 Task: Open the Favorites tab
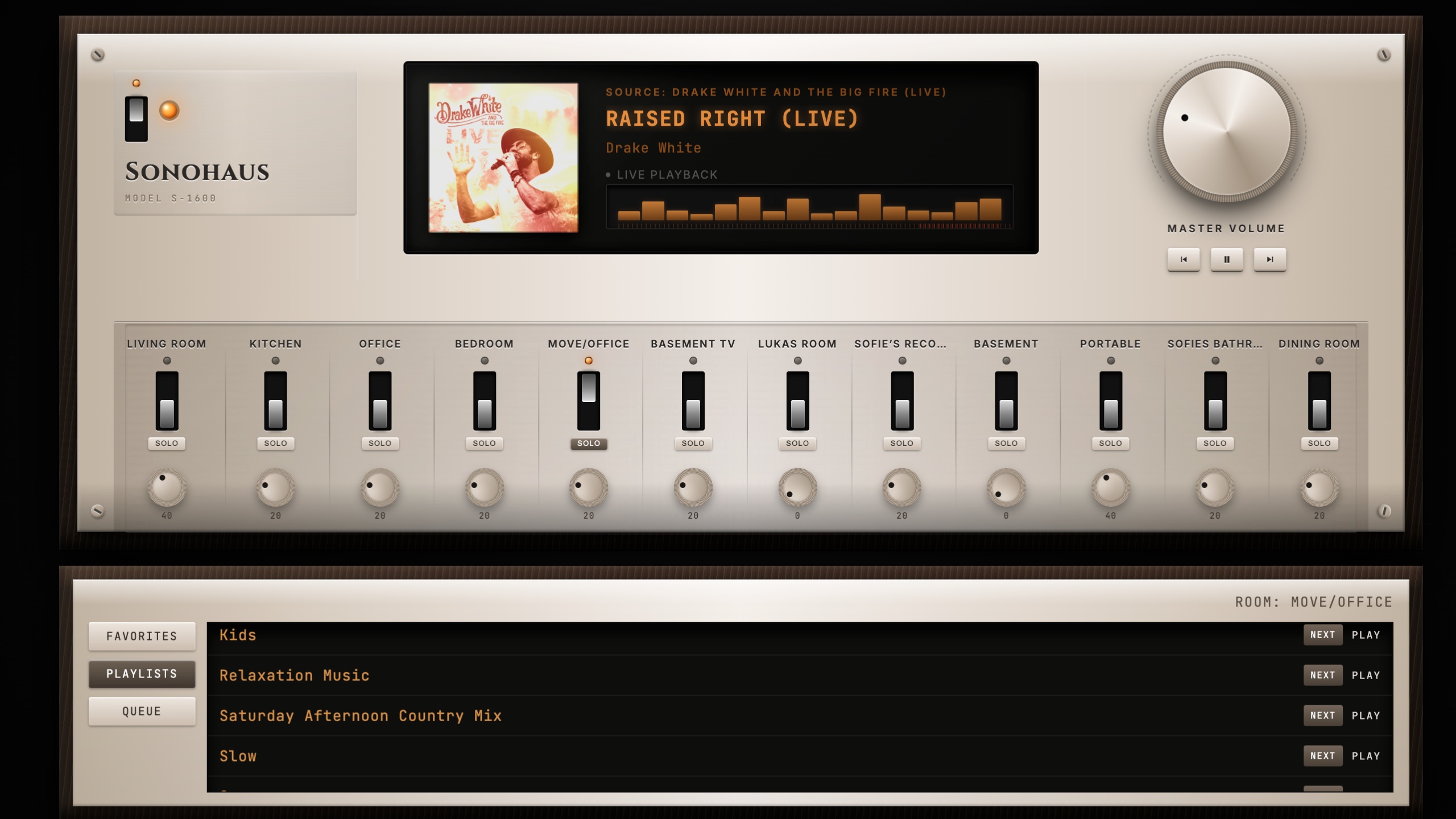click(142, 636)
